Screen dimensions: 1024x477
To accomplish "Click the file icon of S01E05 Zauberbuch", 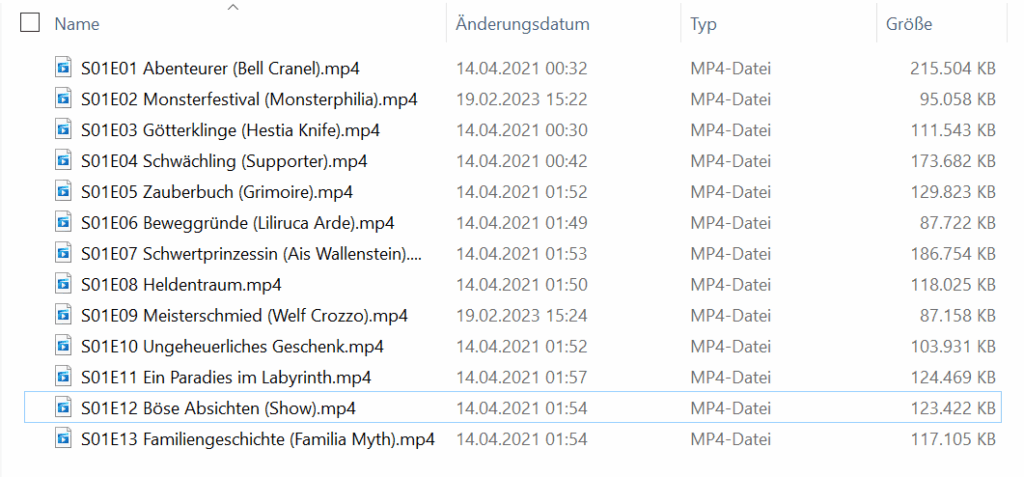I will [63, 192].
